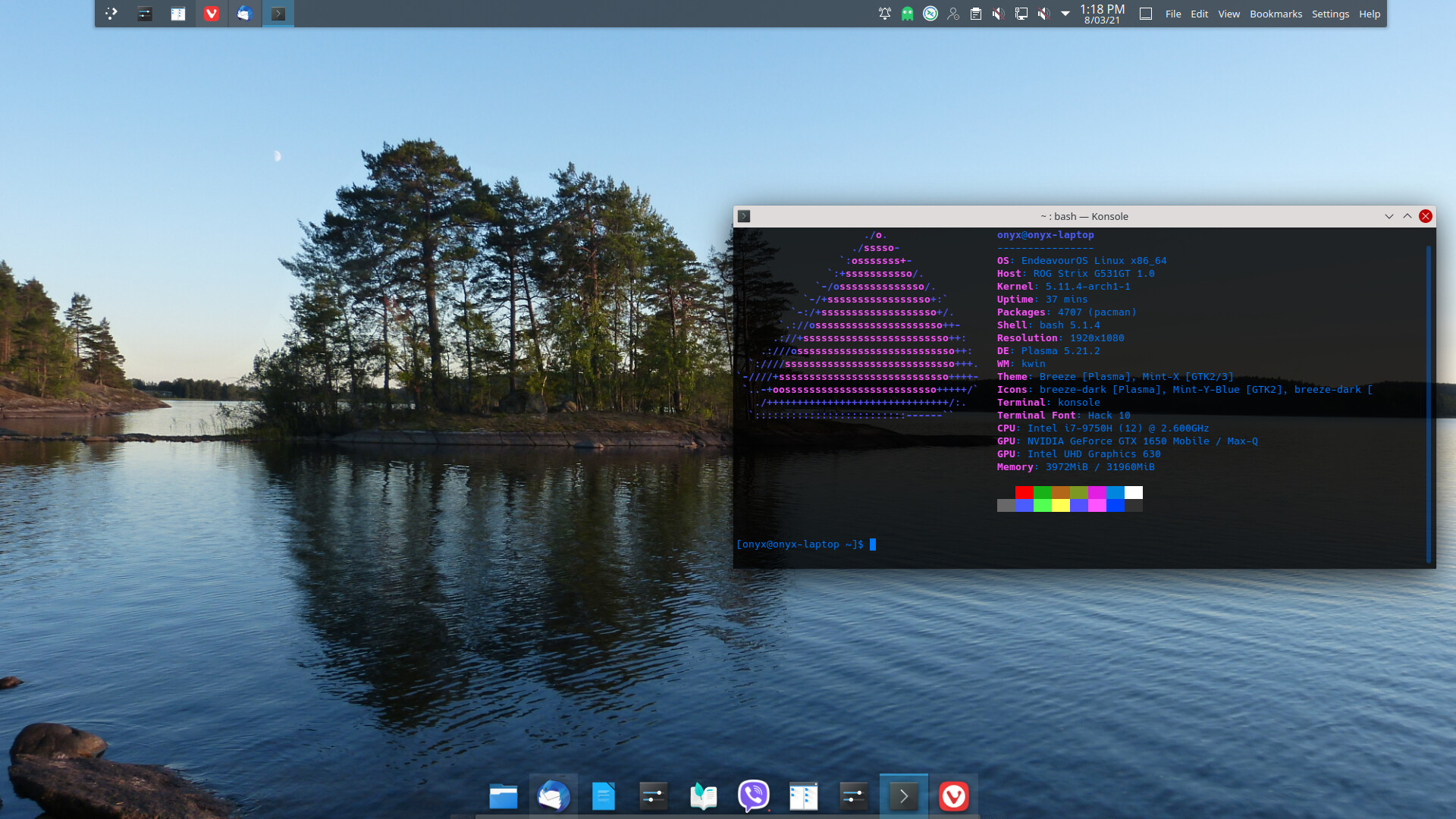Click muted volume icon beside tray arrow
The width and height of the screenshot is (1456, 819).
[1044, 14]
